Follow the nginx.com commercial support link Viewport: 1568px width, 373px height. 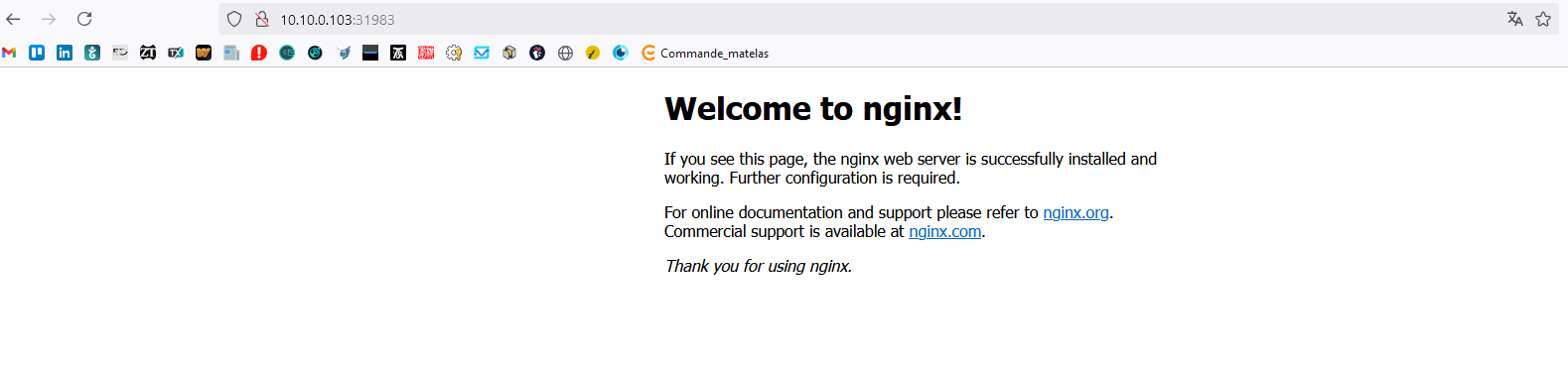pyautogui.click(x=944, y=231)
